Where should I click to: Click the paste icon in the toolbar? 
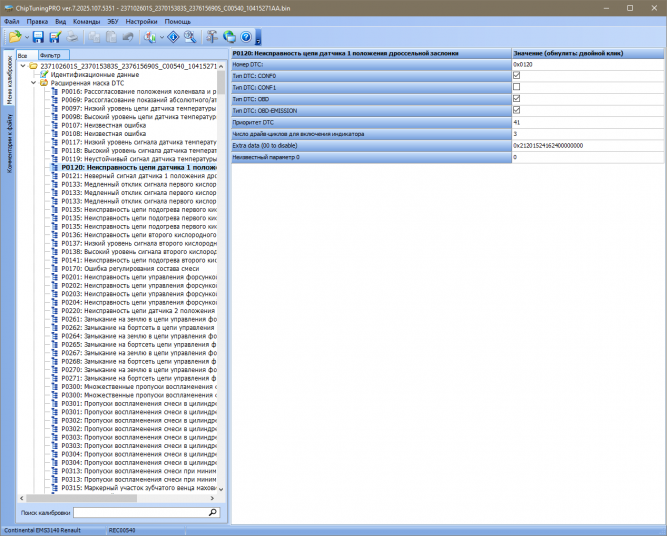(x=111, y=37)
